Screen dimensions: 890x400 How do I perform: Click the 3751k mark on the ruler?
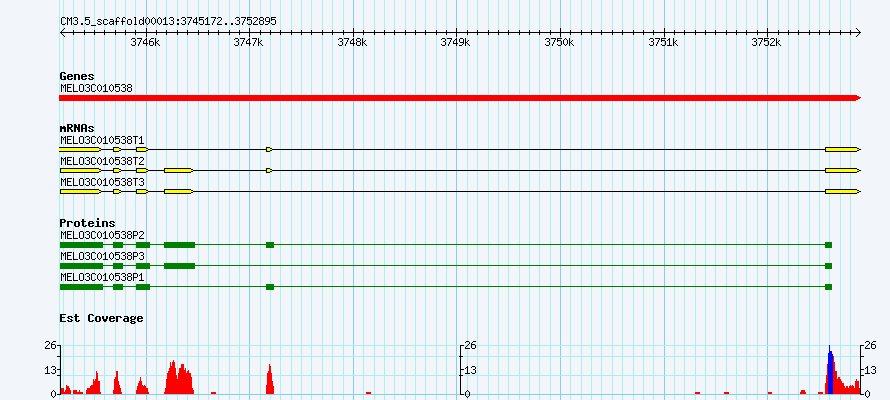pos(663,43)
